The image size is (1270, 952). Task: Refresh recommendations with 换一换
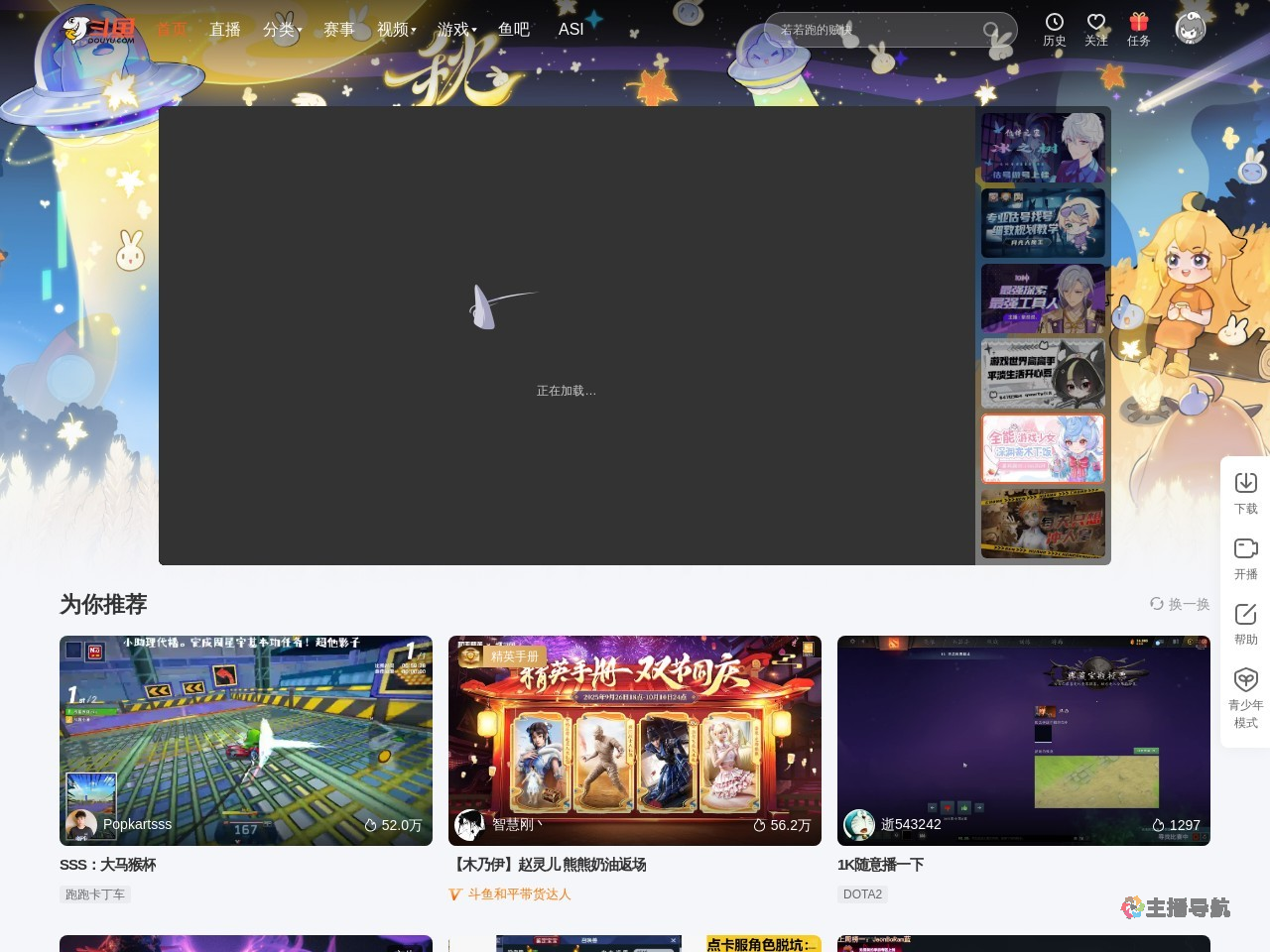tap(1180, 604)
